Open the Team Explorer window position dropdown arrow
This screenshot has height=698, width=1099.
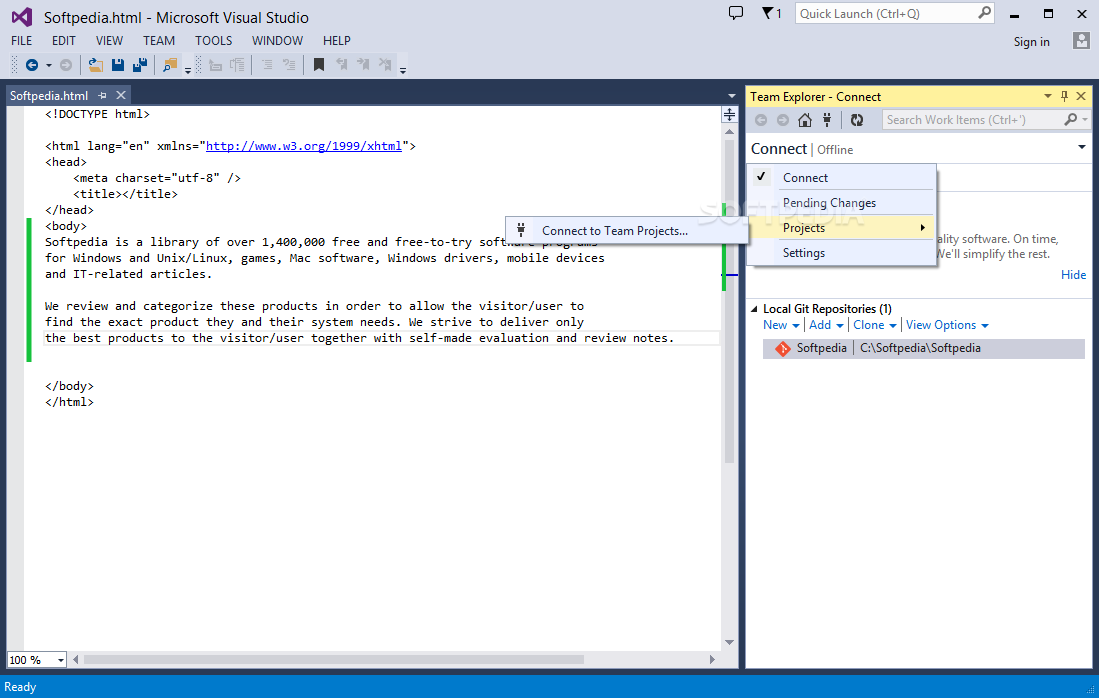pos(1048,96)
